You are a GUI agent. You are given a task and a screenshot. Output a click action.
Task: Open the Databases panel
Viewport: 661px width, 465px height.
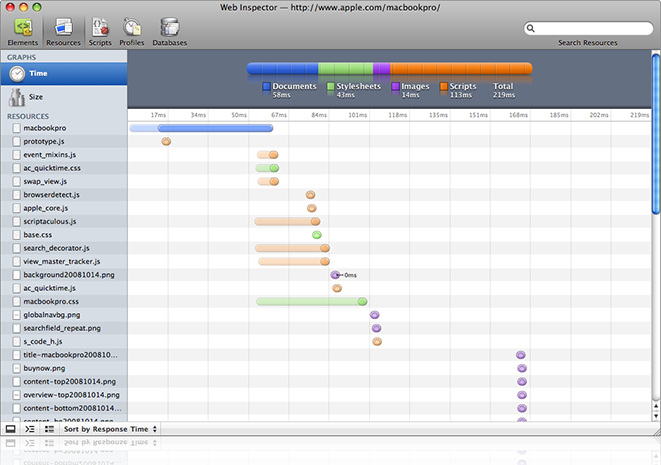click(169, 31)
